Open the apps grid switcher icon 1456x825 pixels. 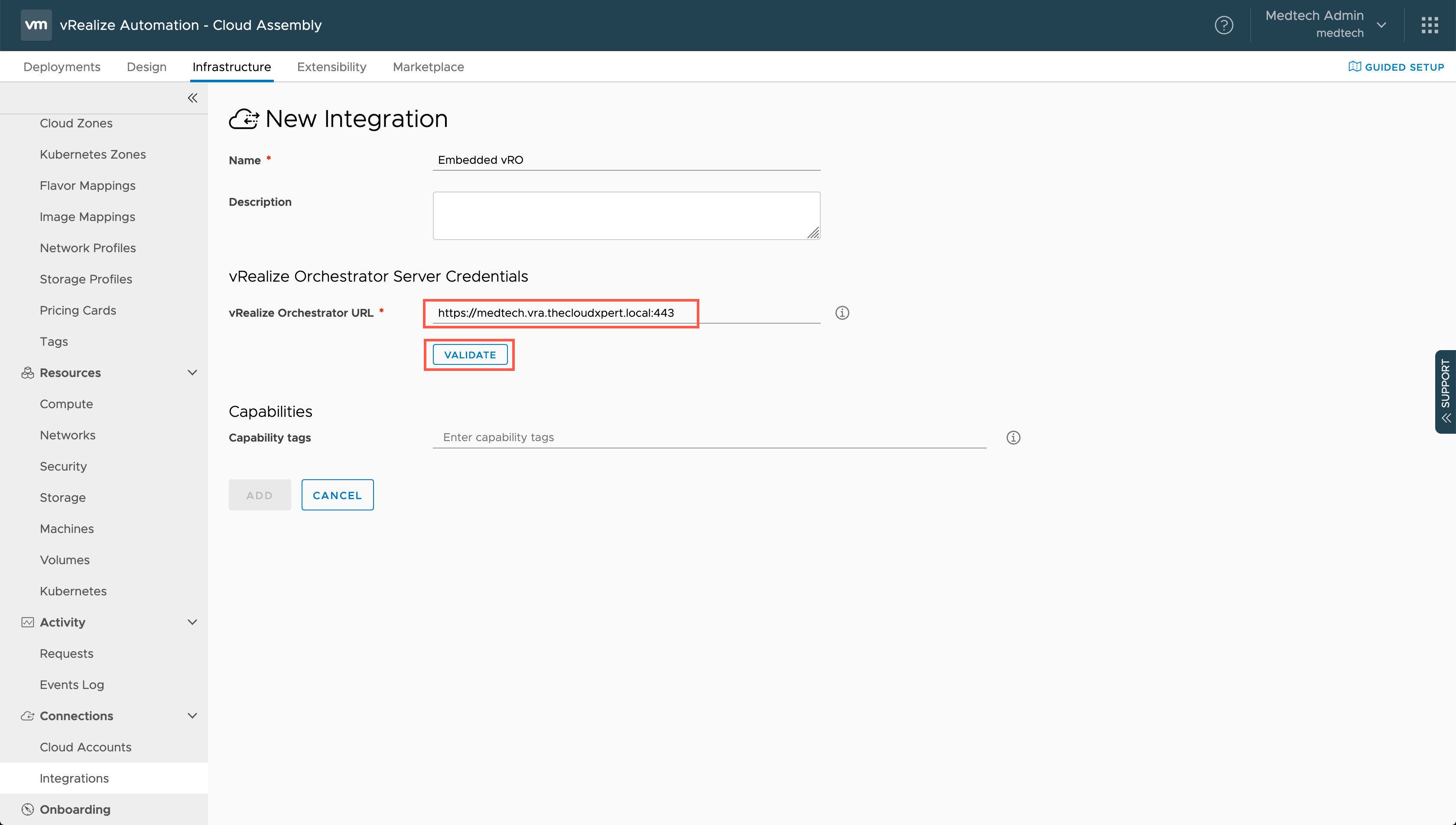1430,25
